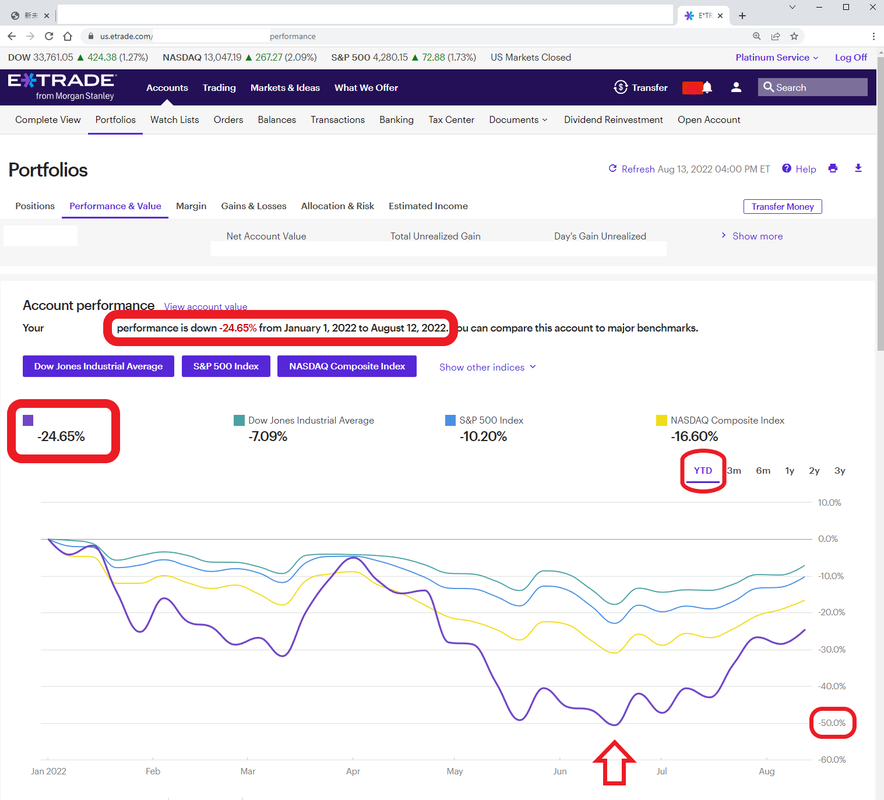The height and width of the screenshot is (800, 884).
Task: Select the 1y time range
Action: 789,470
